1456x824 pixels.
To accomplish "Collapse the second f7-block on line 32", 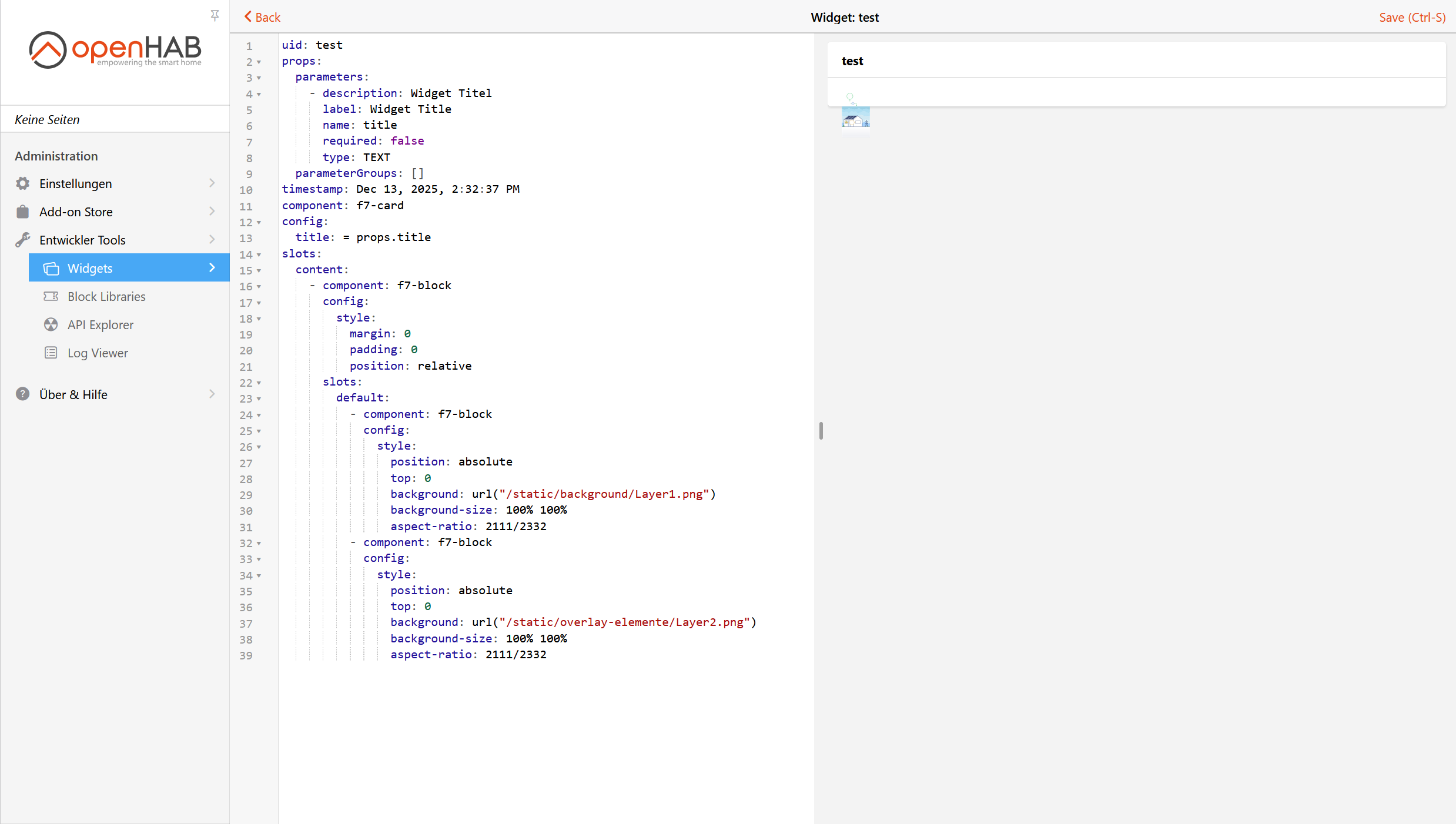I will [259, 544].
